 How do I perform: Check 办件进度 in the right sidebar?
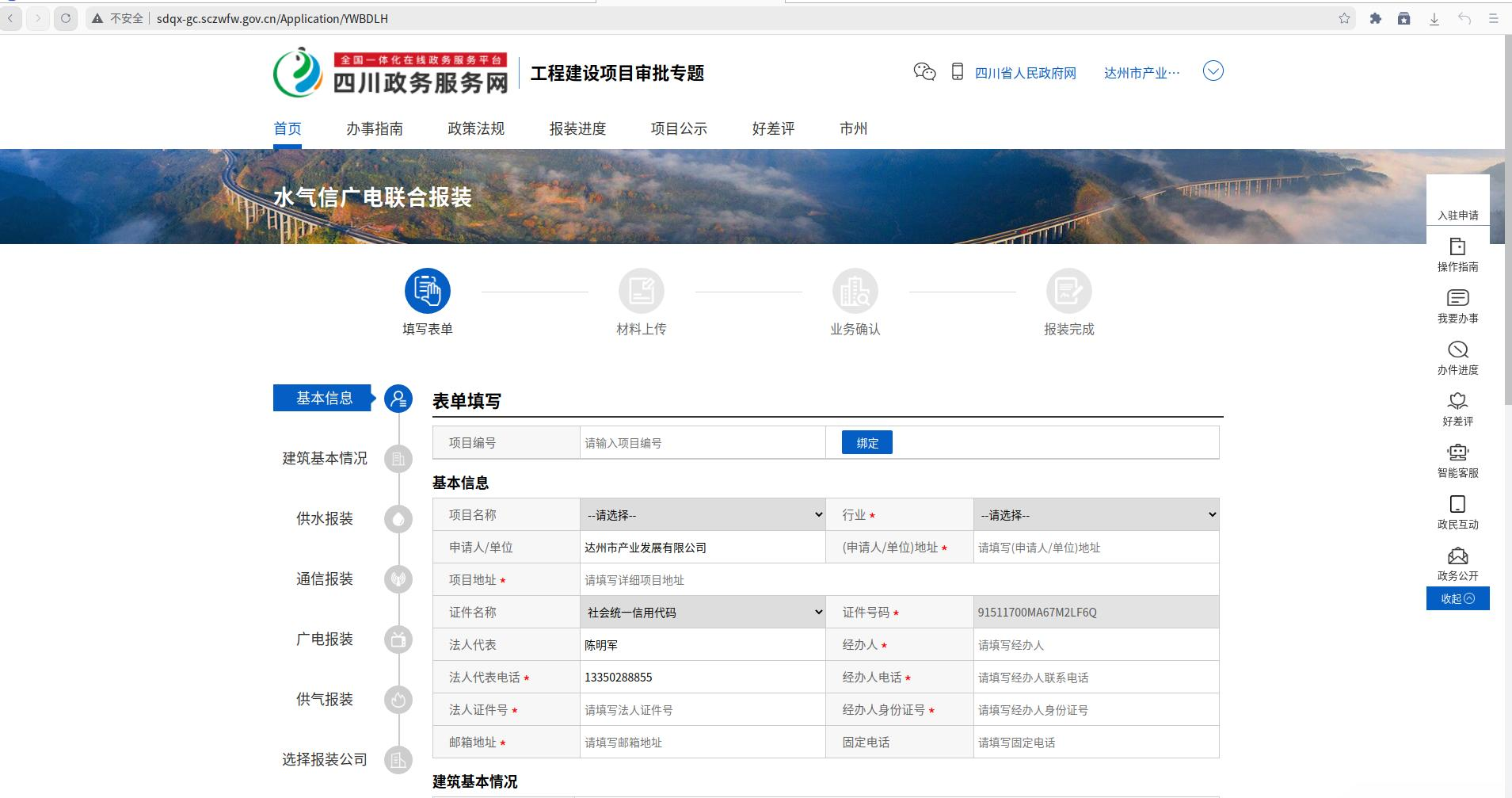point(1457,350)
